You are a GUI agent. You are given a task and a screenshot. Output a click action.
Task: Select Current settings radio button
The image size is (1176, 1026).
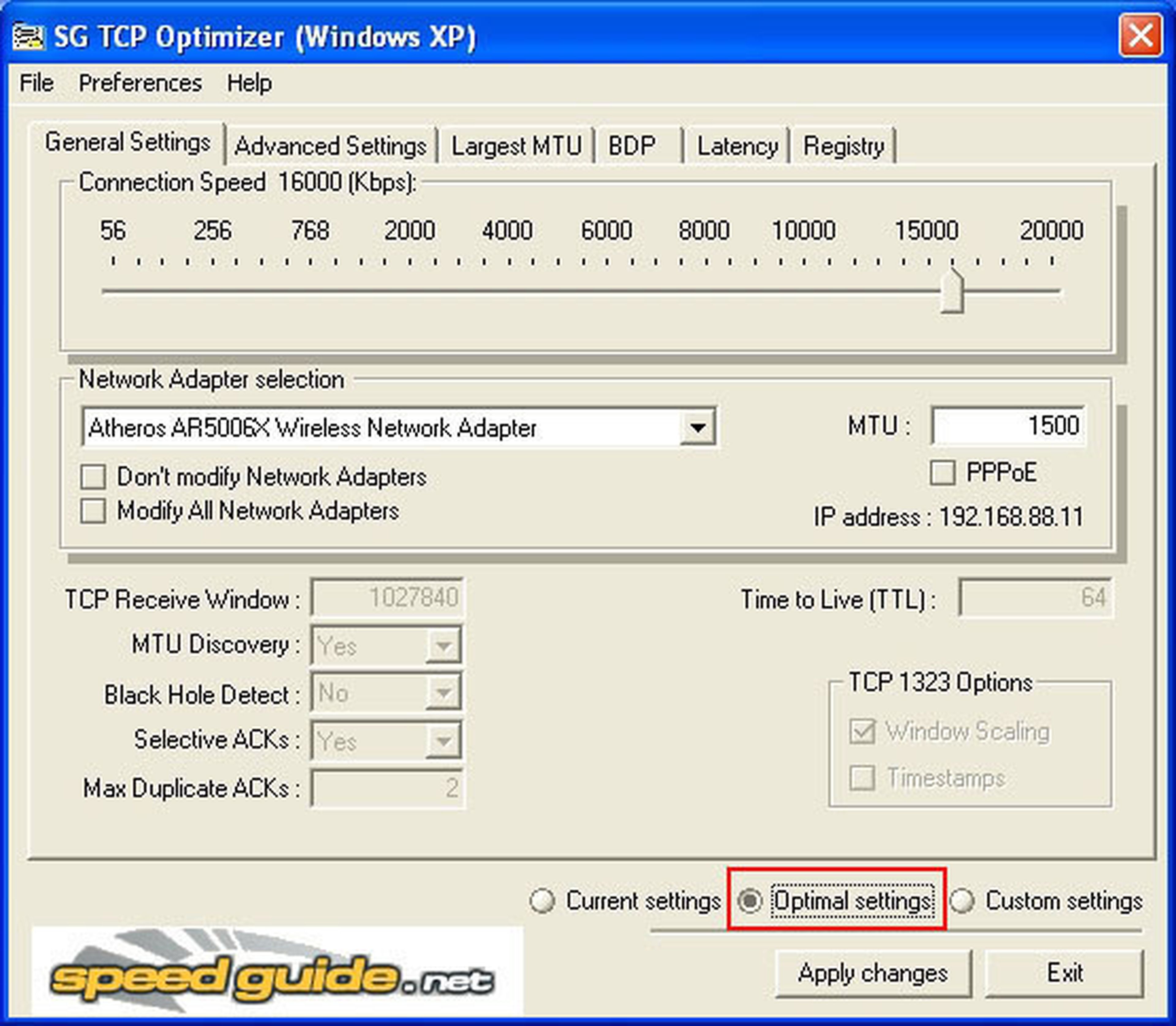click(542, 901)
